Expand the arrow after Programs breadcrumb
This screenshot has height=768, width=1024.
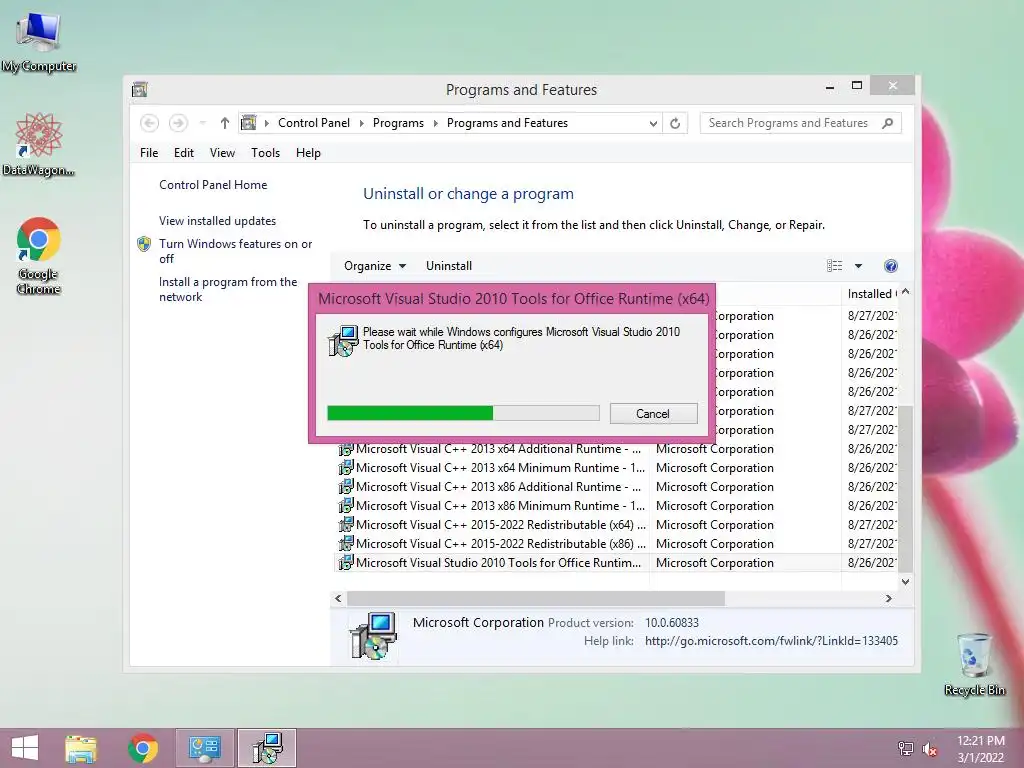pyautogui.click(x=436, y=123)
